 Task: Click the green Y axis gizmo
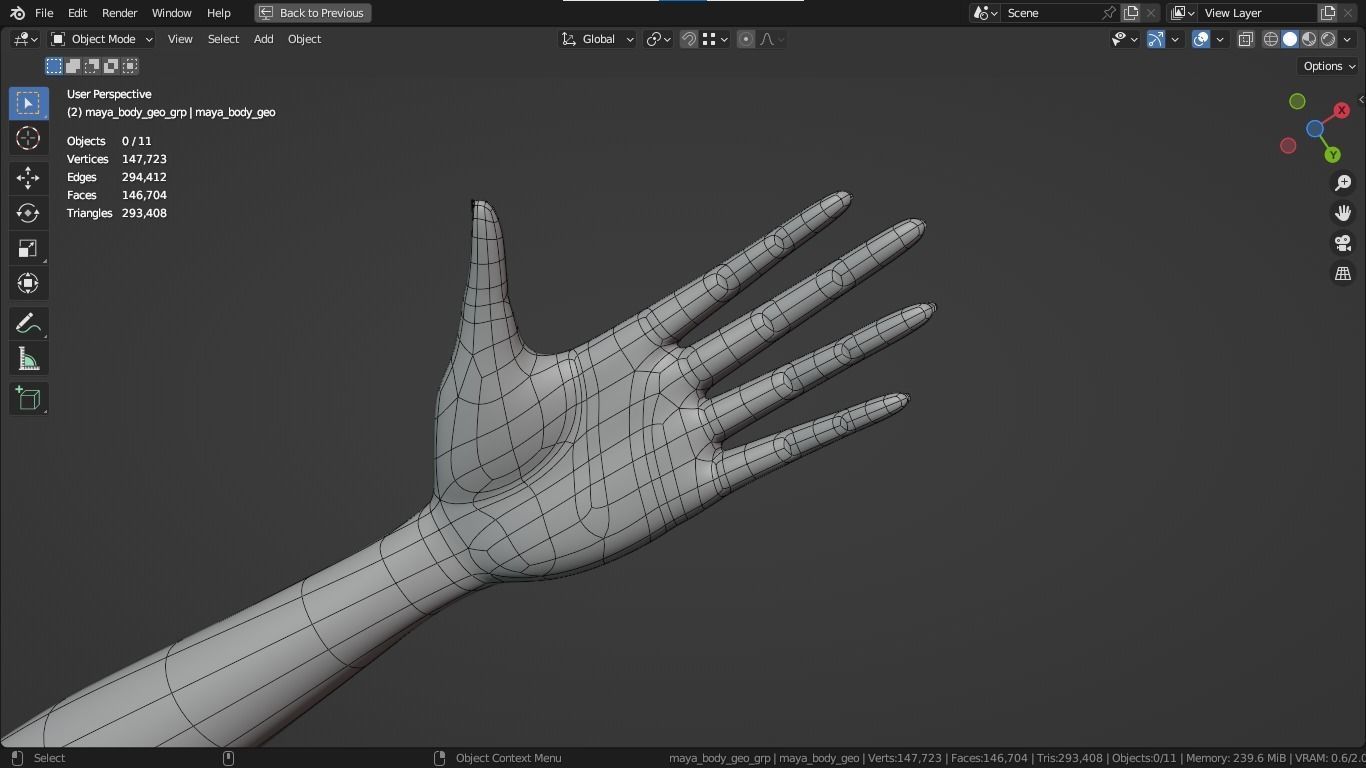tap(1332, 155)
